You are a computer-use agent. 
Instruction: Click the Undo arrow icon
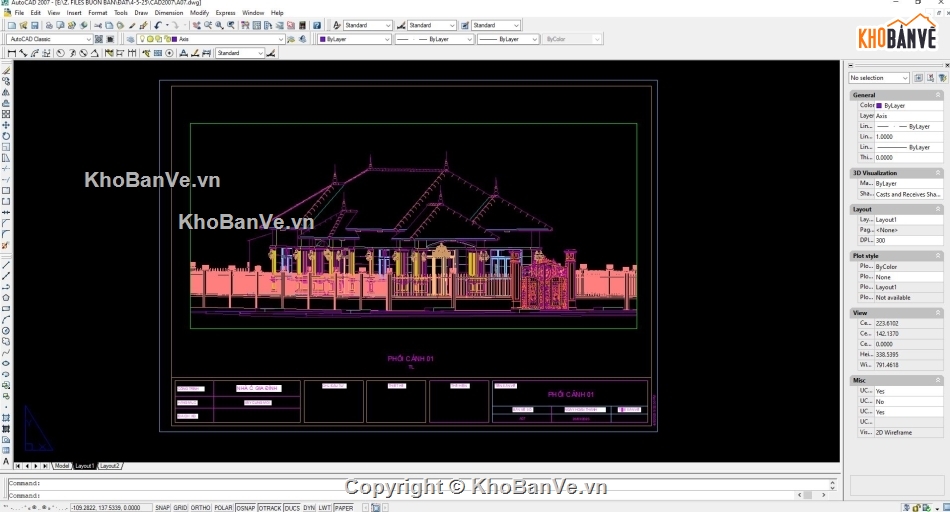158,25
